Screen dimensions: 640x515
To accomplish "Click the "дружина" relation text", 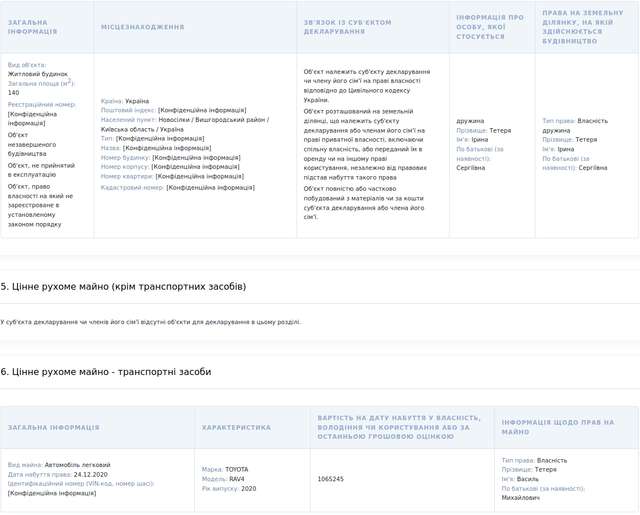I will pyautogui.click(x=470, y=121).
